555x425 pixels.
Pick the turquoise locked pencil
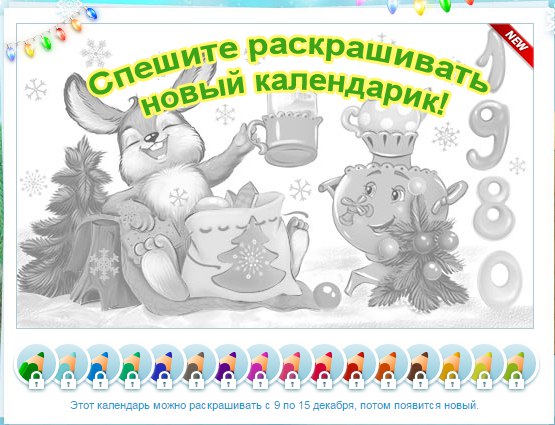pos(68,365)
